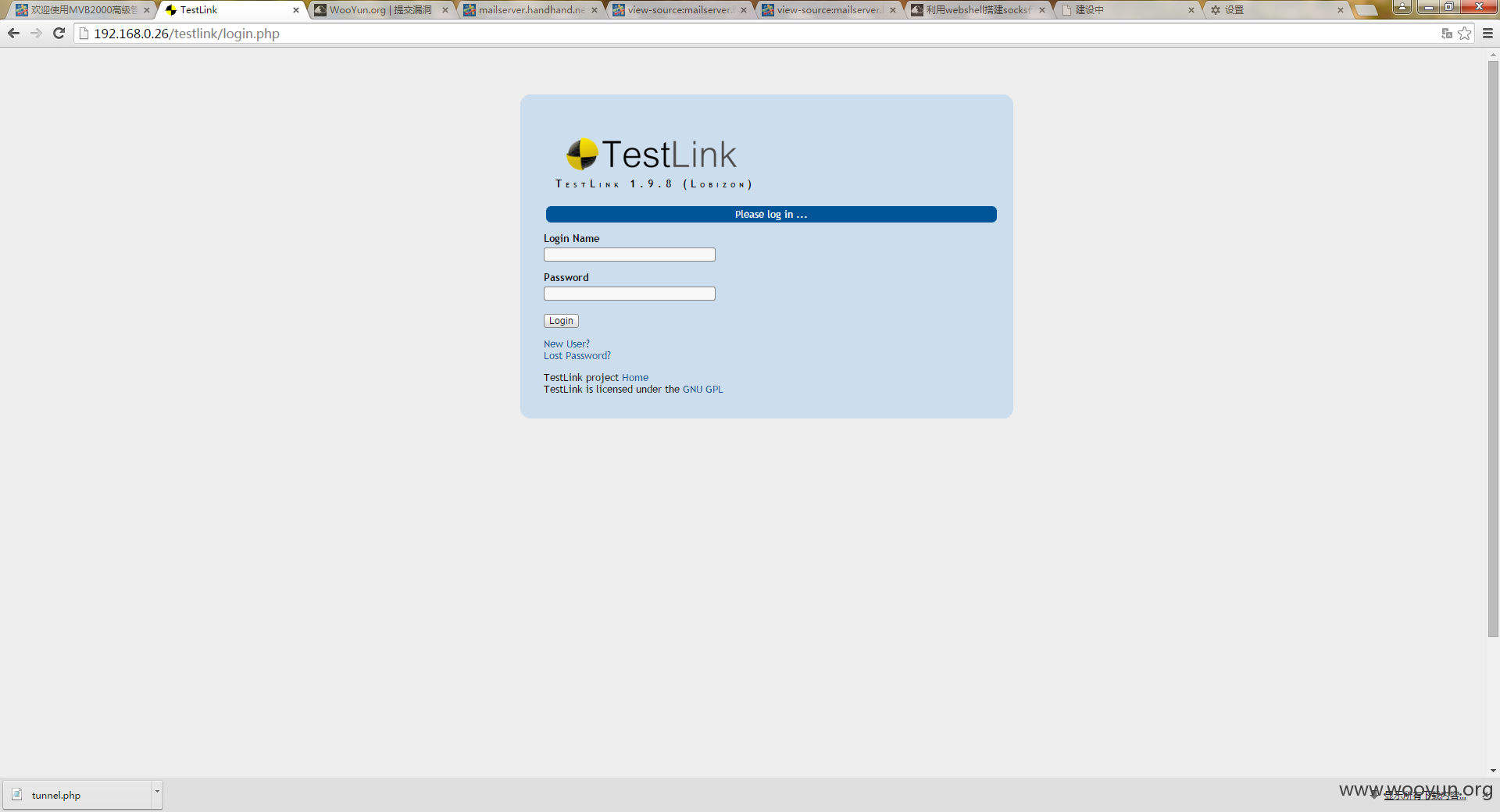Open the TestLink project Home link
This screenshot has width=1500, height=812.
(x=635, y=377)
